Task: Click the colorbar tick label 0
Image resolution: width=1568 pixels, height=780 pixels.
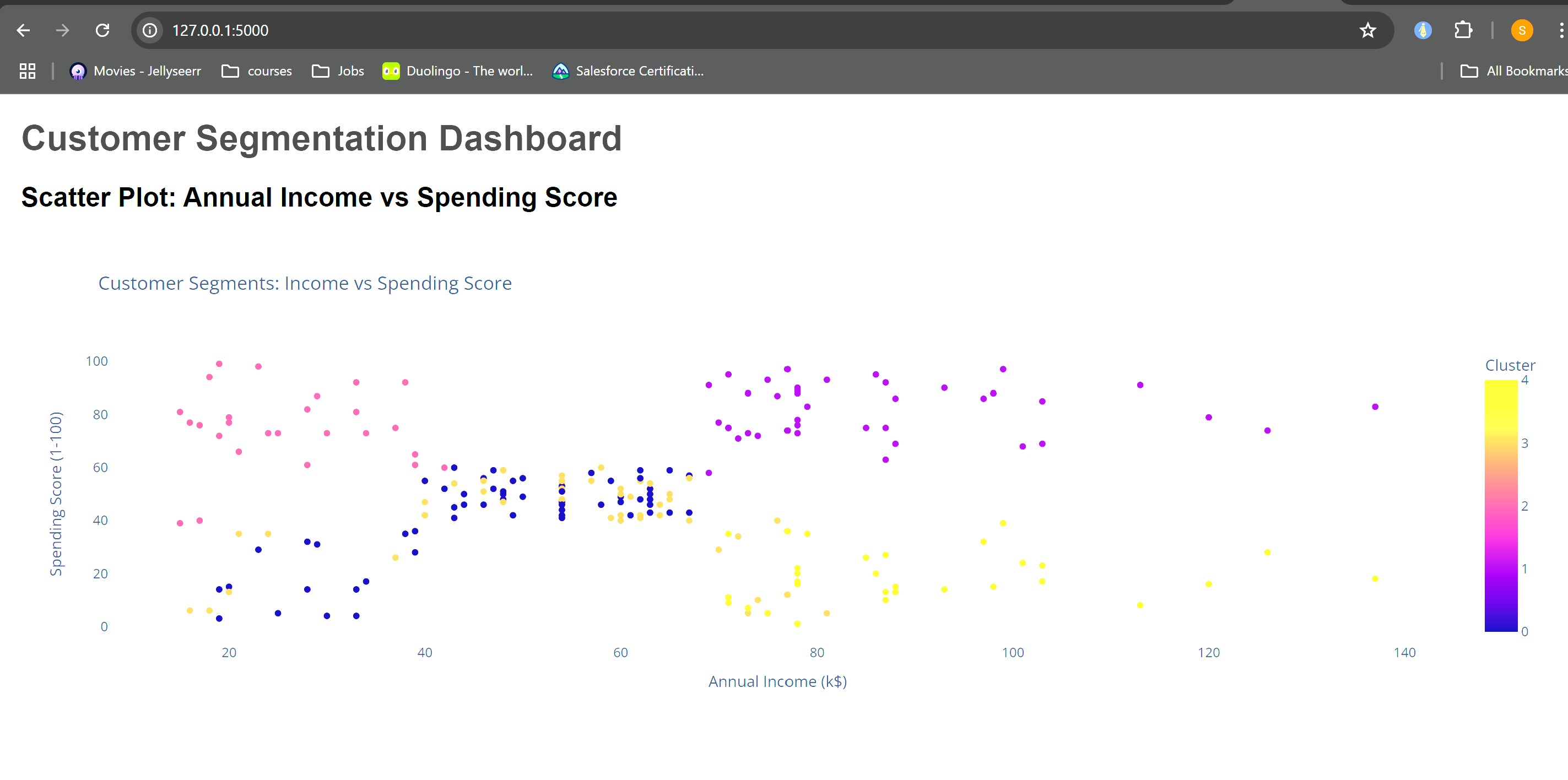Action: pos(1524,631)
